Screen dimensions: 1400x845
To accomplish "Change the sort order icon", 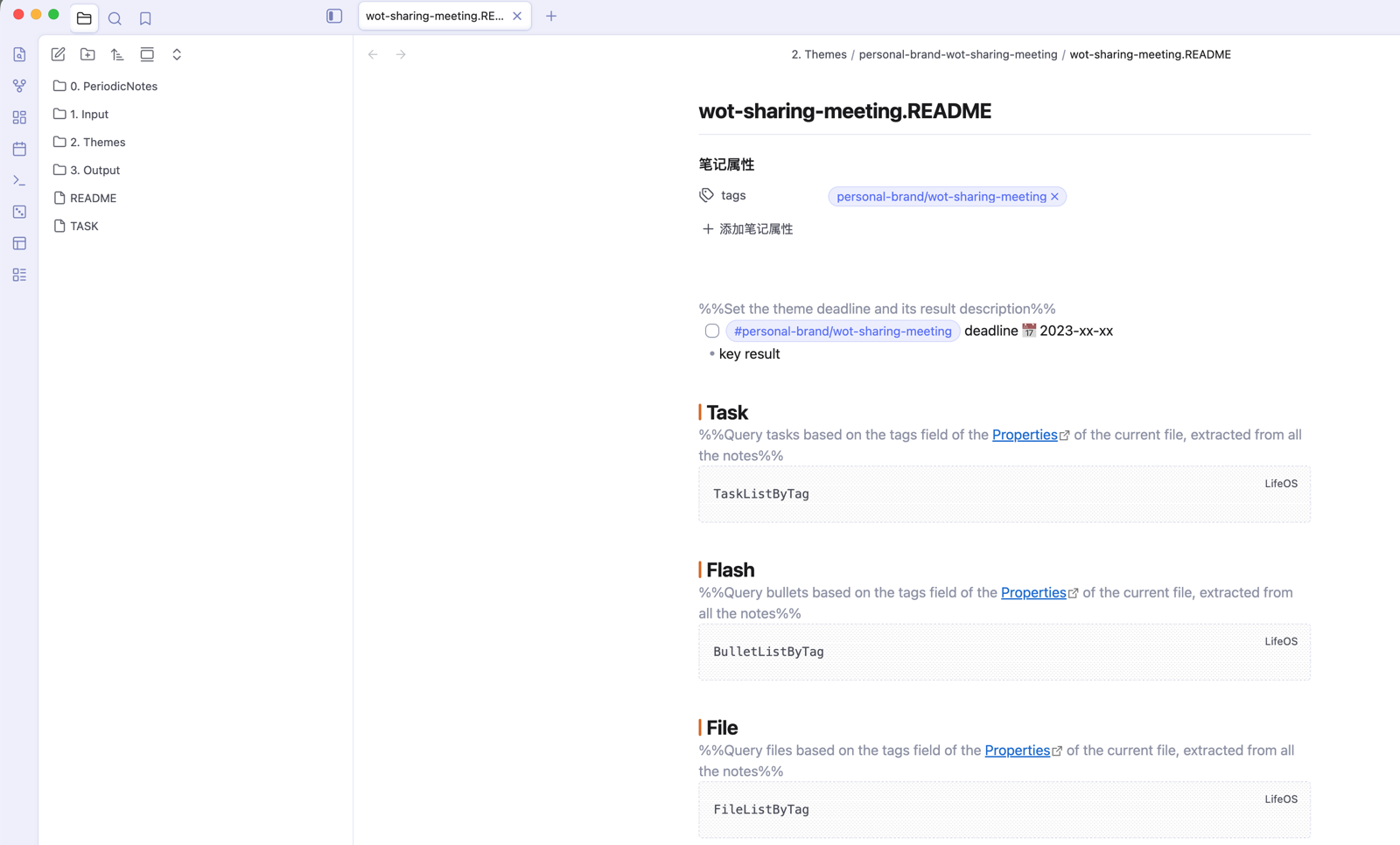I will pos(117,54).
